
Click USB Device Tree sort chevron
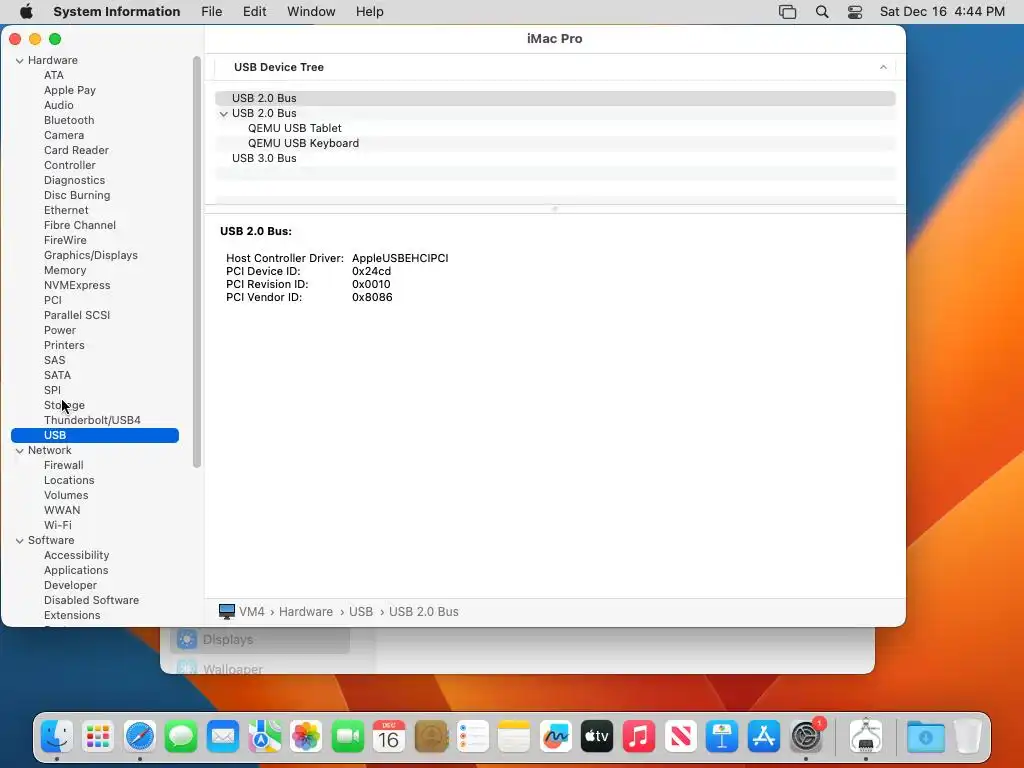pos(883,67)
